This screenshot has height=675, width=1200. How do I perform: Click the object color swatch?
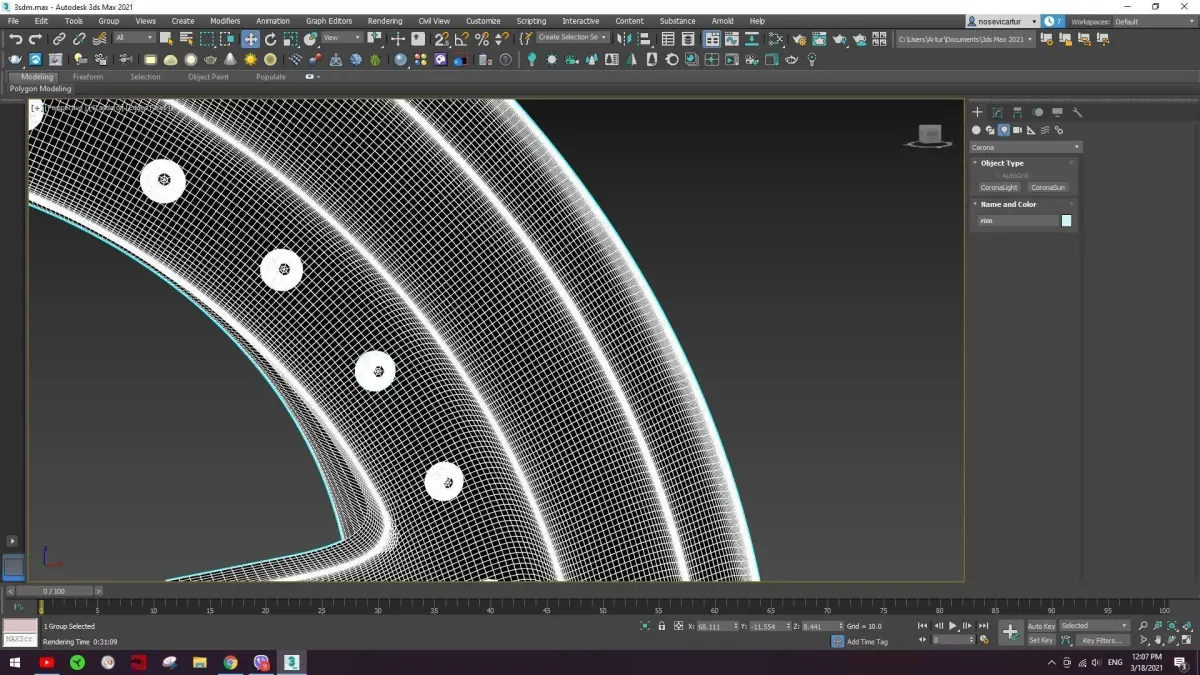[1066, 220]
